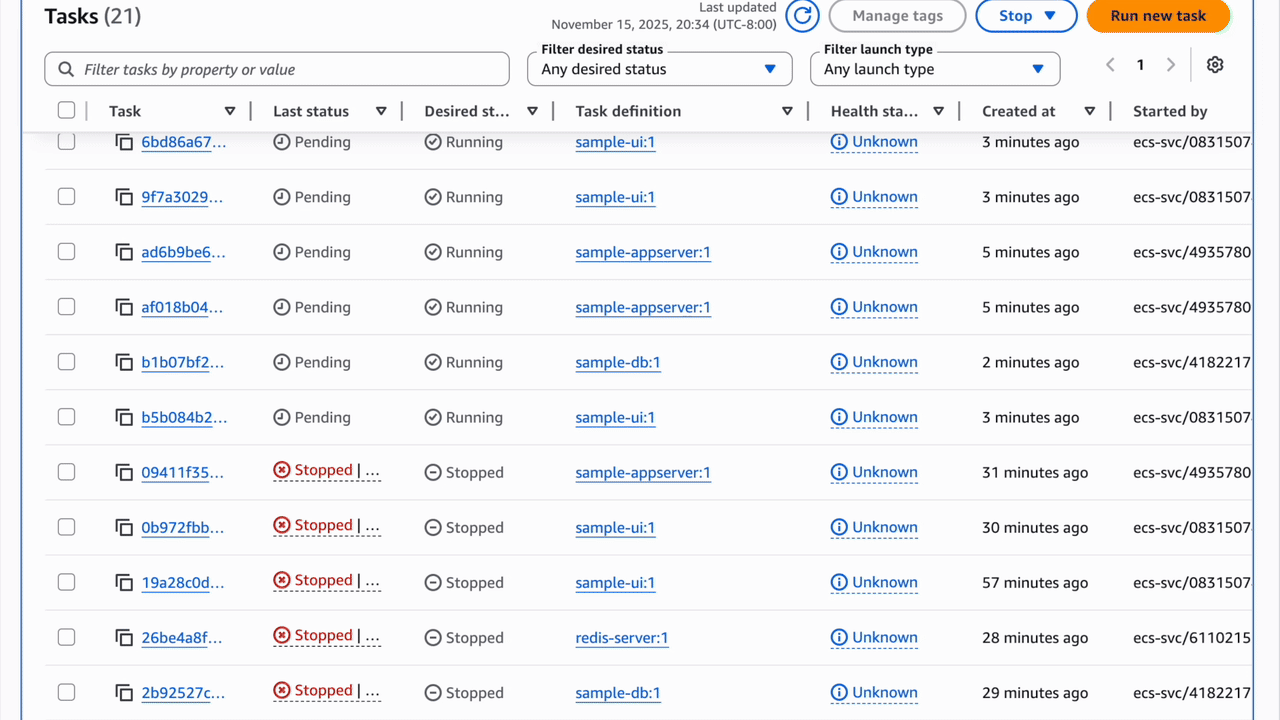
Task: Check the checkbox for task 9f7a3029
Action: [66, 196]
